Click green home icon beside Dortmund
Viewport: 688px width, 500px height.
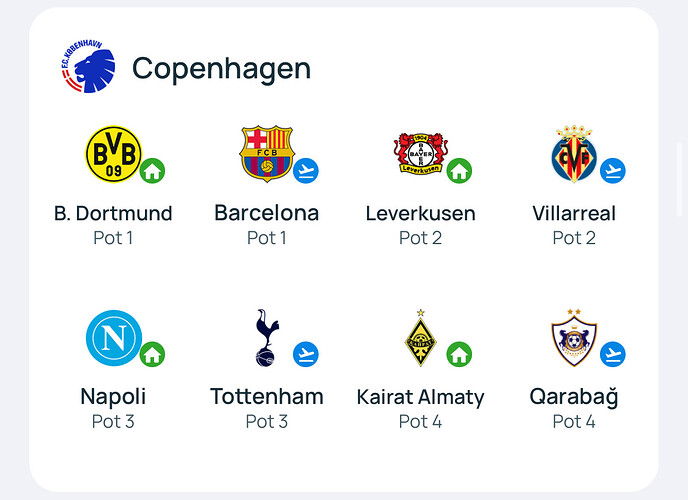(152, 171)
